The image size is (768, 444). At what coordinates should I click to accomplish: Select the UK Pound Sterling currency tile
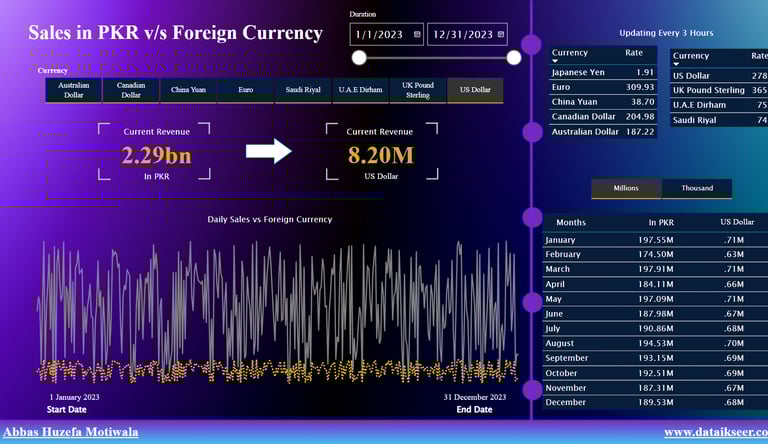[x=418, y=90]
